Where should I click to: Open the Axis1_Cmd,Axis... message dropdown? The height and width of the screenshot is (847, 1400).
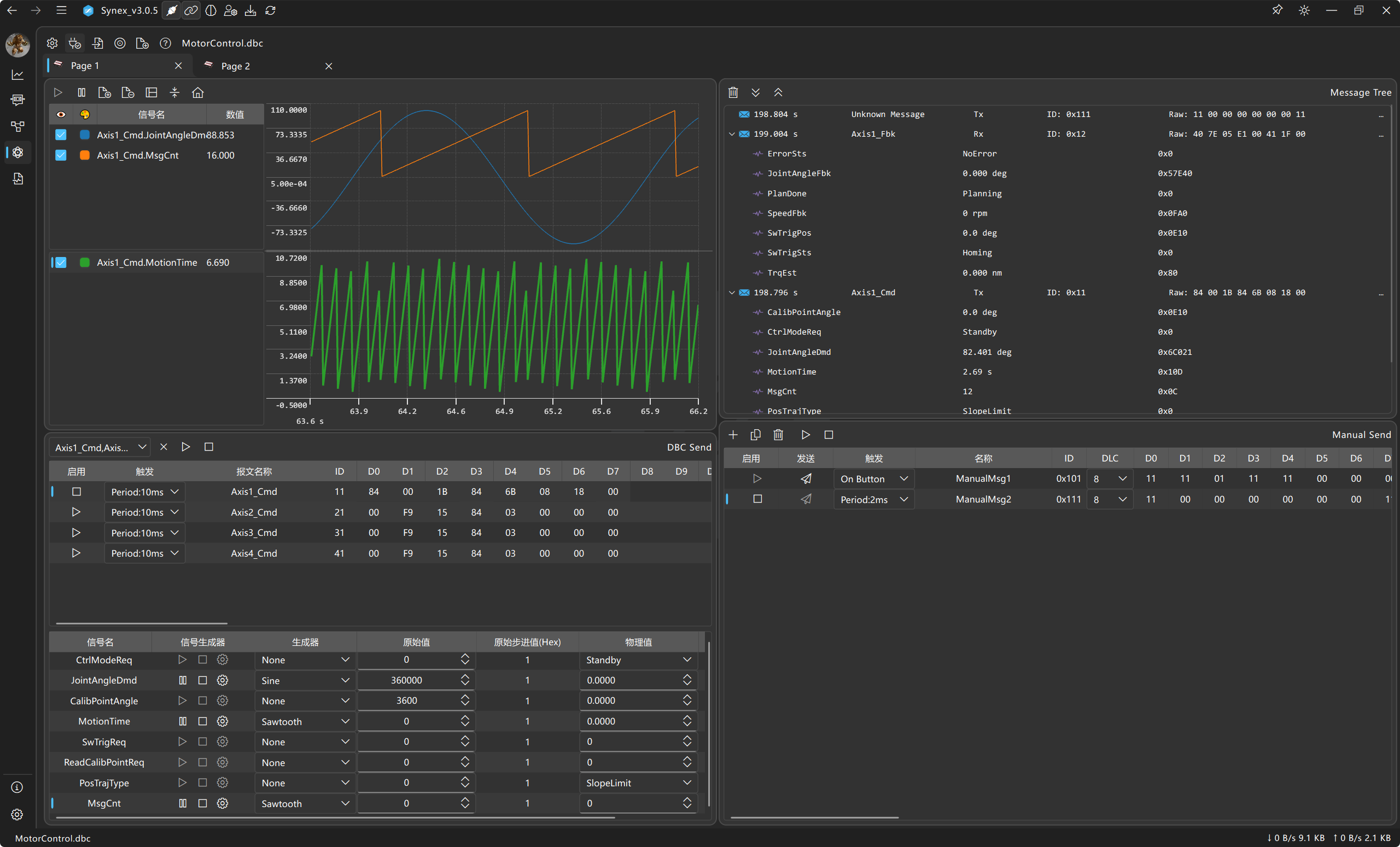click(x=101, y=447)
